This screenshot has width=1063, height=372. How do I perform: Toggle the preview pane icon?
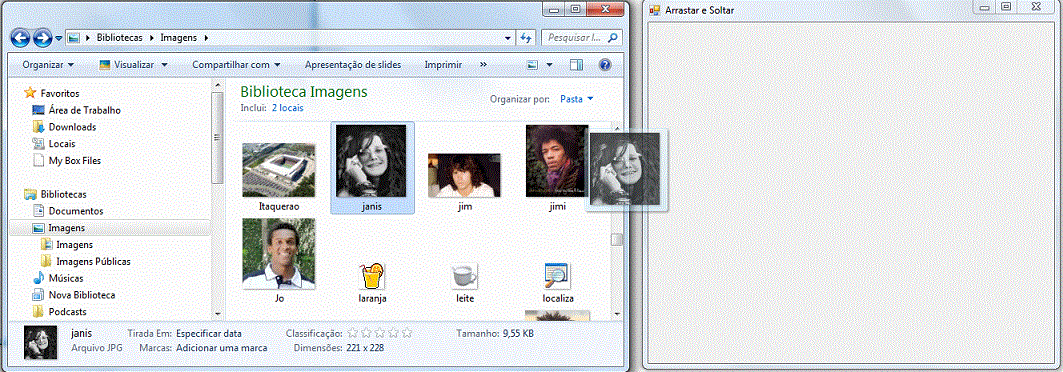[576, 65]
